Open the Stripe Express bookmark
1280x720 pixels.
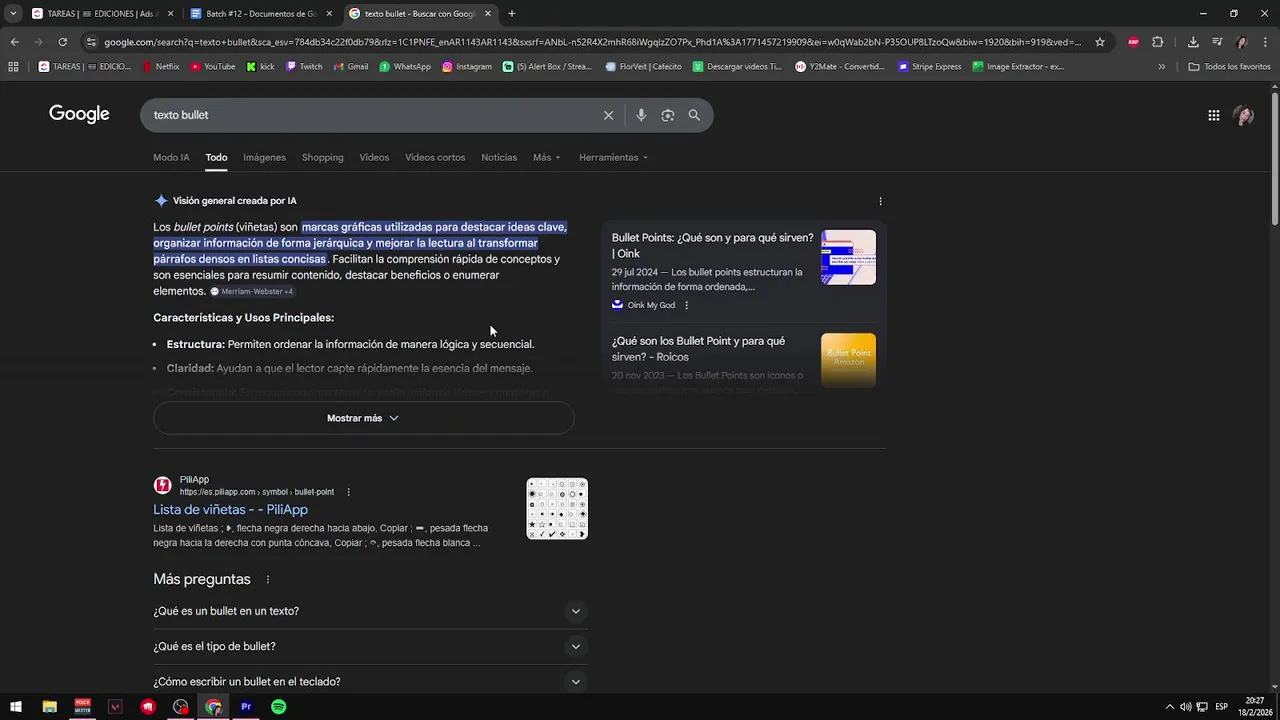(930, 67)
